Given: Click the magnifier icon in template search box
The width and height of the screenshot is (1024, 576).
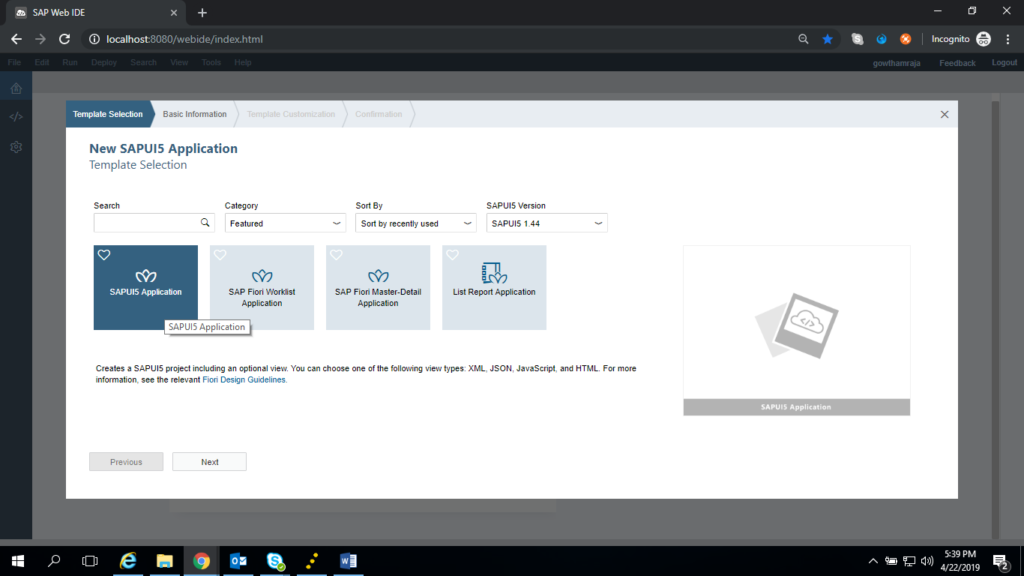Looking at the screenshot, I should click(x=205, y=223).
